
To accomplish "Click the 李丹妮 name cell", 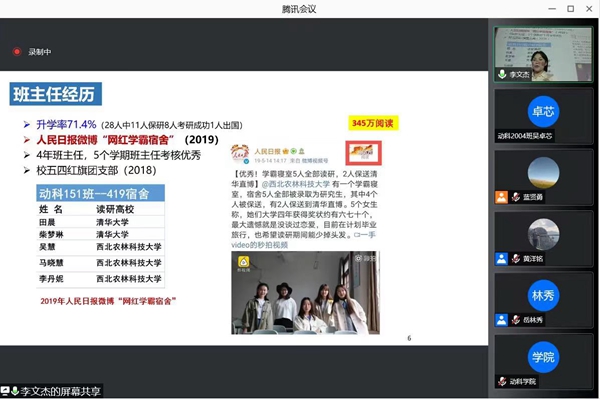I will pos(51,279).
